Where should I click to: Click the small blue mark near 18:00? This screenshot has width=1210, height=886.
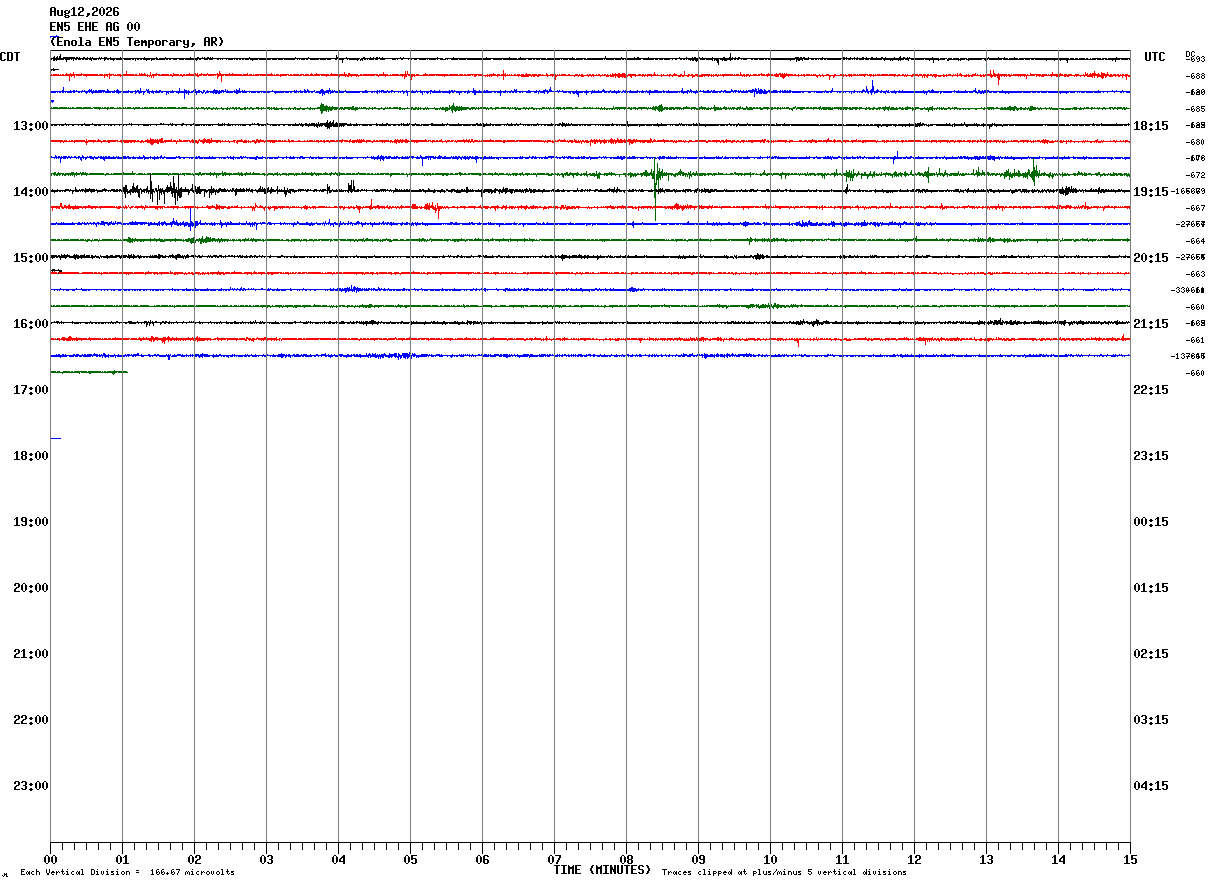tap(56, 438)
